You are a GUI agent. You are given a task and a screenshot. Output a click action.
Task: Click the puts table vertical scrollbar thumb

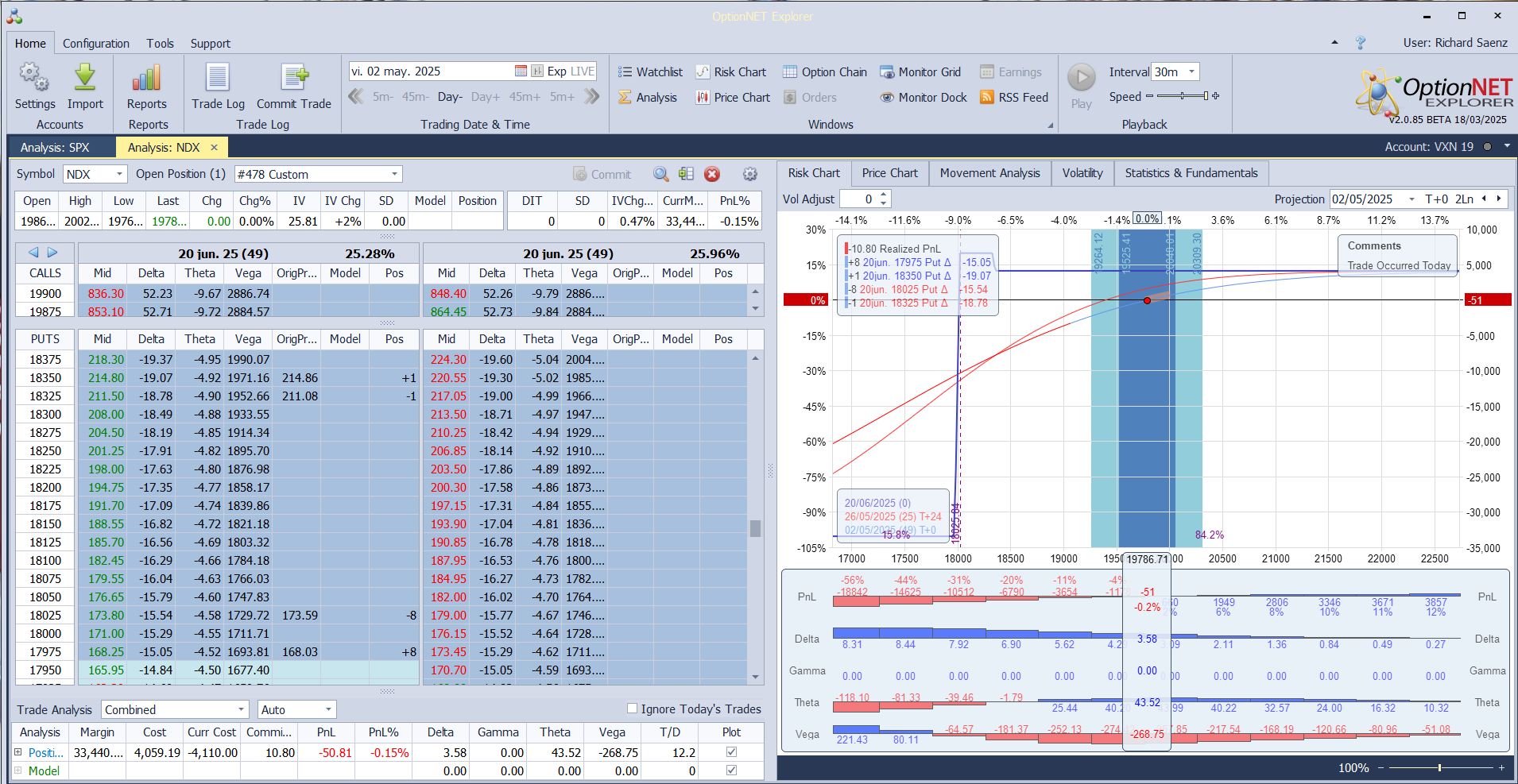point(755,528)
